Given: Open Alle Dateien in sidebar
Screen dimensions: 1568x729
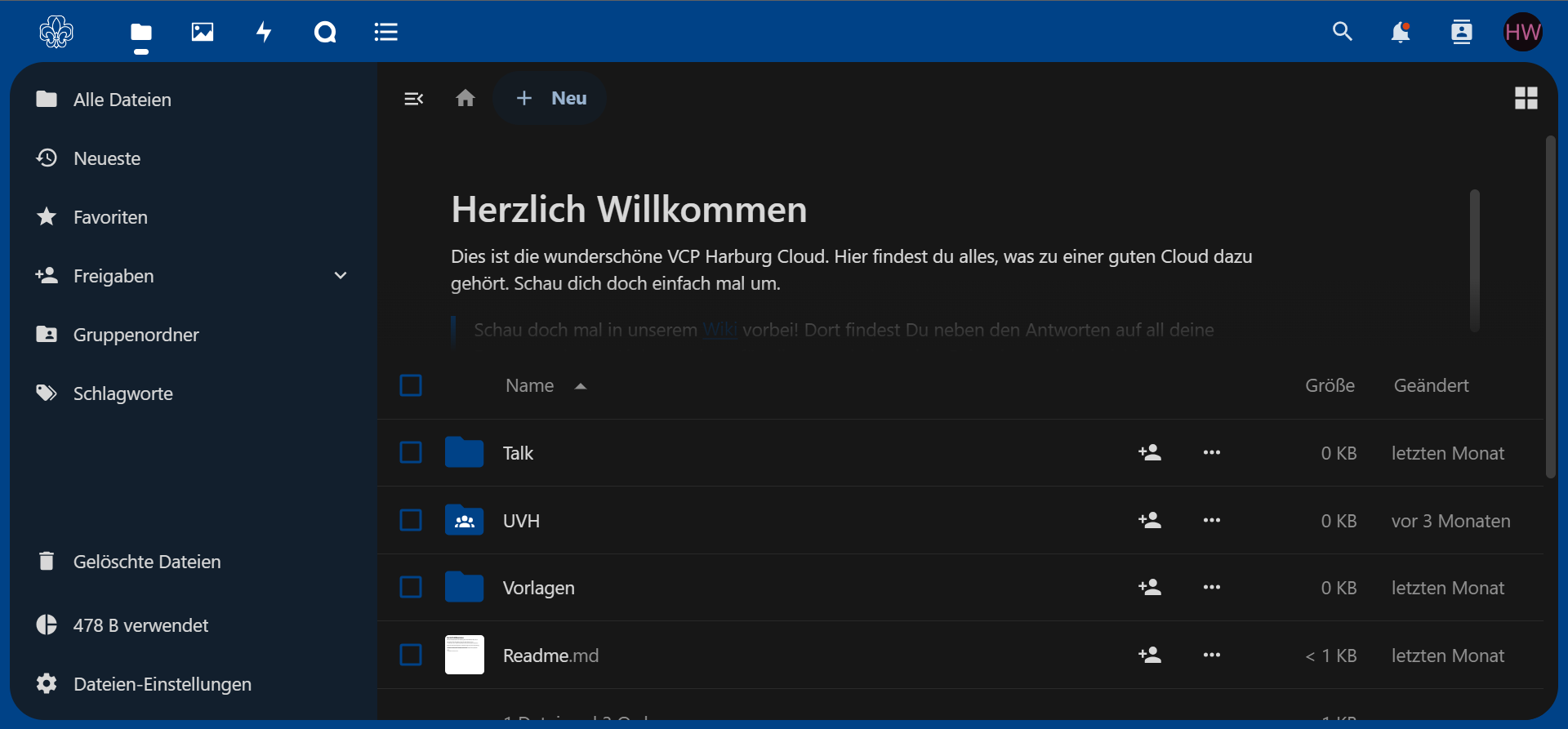Looking at the screenshot, I should (194, 100).
